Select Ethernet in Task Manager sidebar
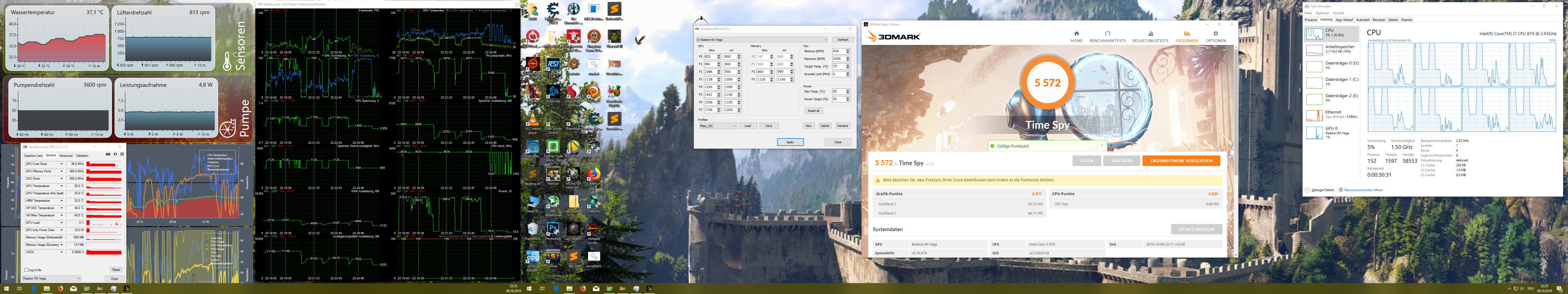Viewport: 1568px width, 294px height. pos(1333,115)
